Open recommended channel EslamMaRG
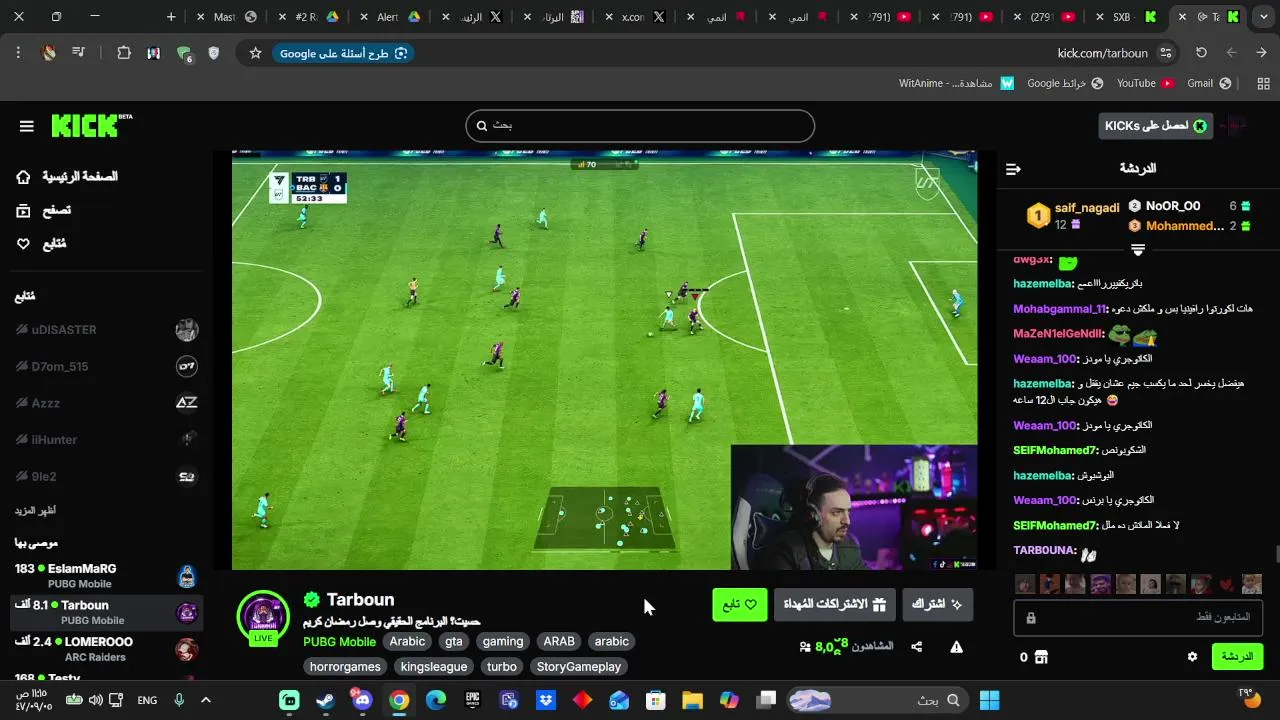The width and height of the screenshot is (1280, 720). [107, 576]
